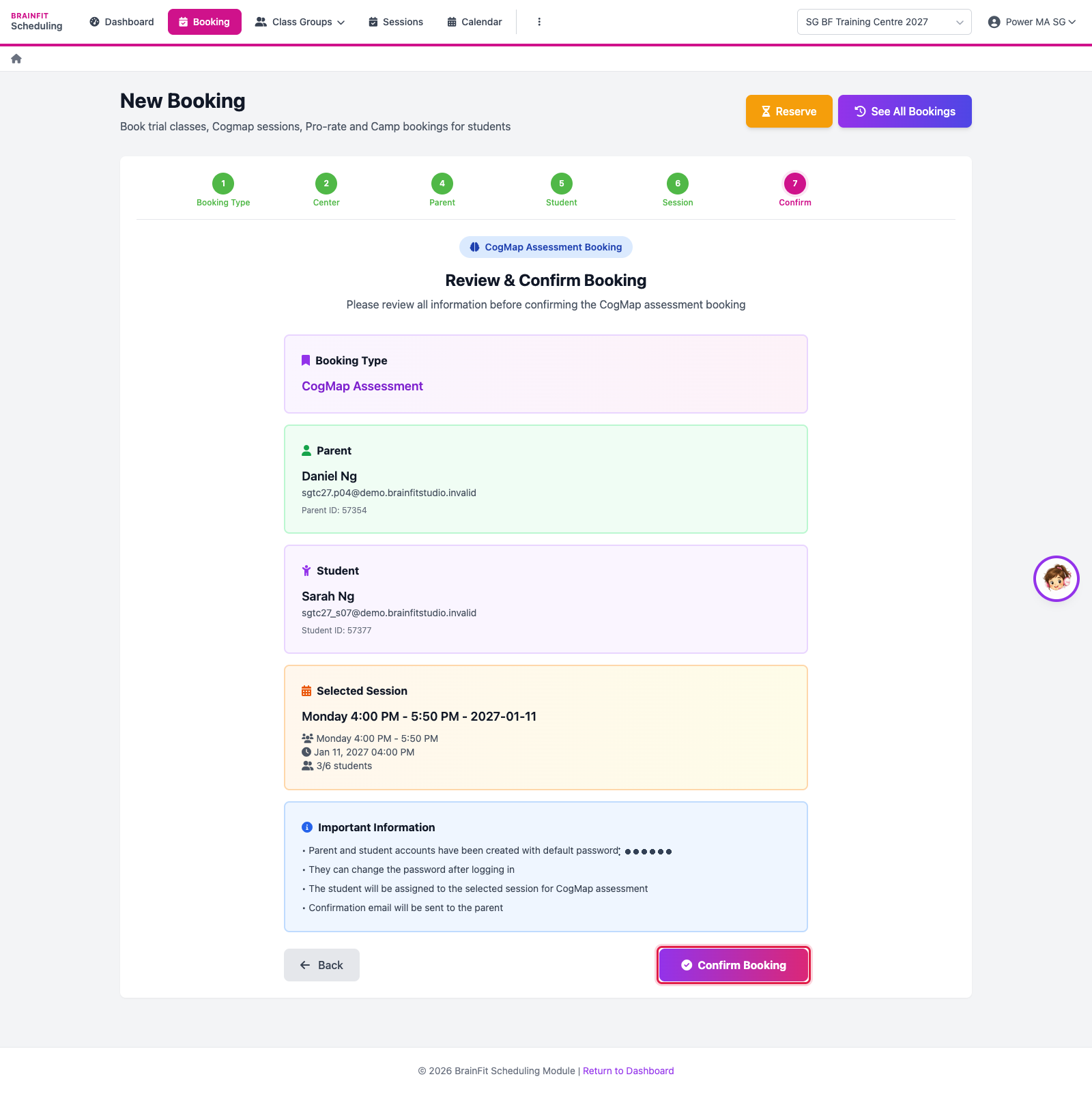Viewport: 1092px width, 1094px height.
Task: Click the dashboard gauge icon in navbar
Action: (x=95, y=22)
